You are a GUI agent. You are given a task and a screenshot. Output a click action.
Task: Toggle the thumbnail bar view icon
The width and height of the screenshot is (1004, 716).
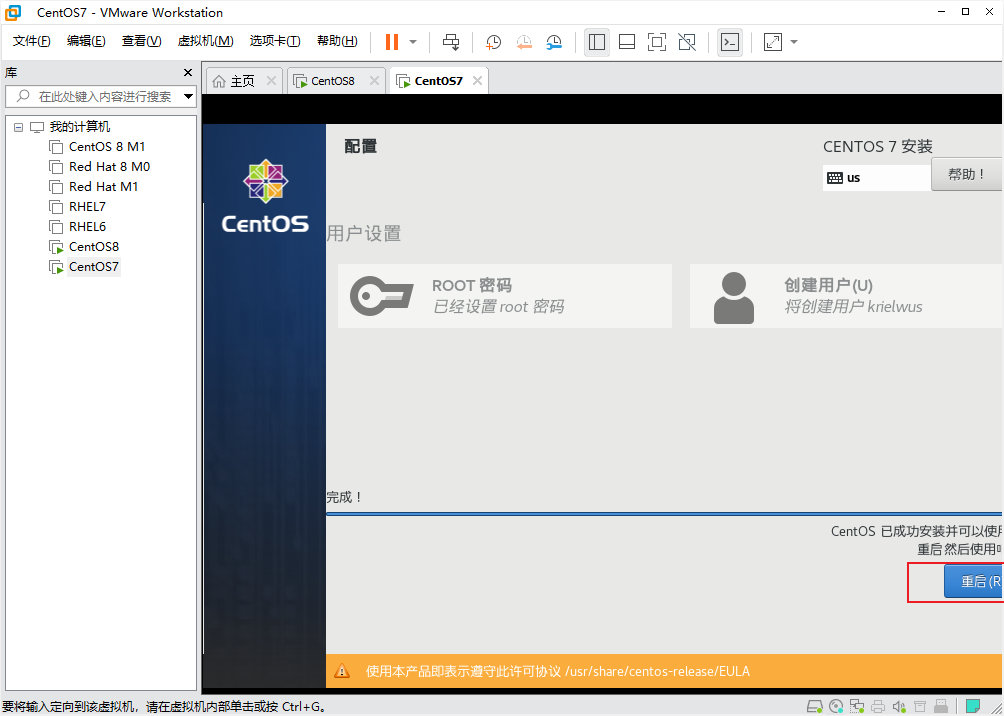627,42
